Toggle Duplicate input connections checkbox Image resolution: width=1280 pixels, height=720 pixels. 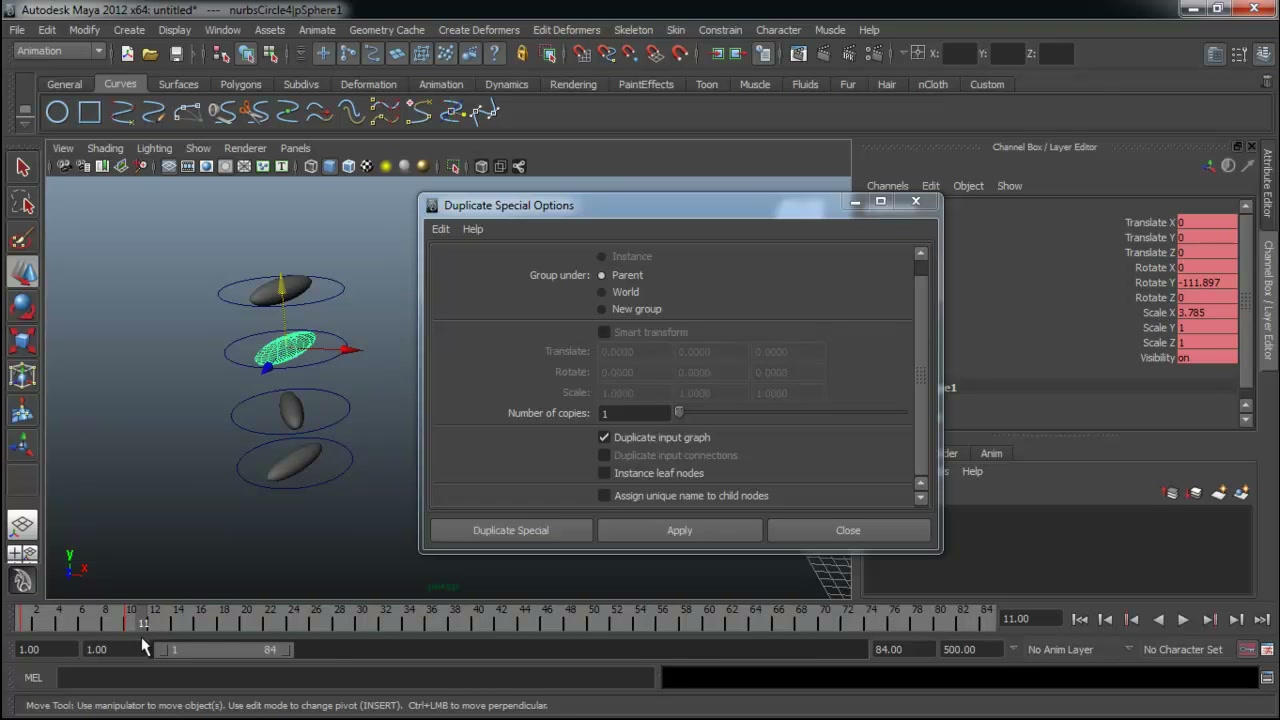(x=604, y=455)
